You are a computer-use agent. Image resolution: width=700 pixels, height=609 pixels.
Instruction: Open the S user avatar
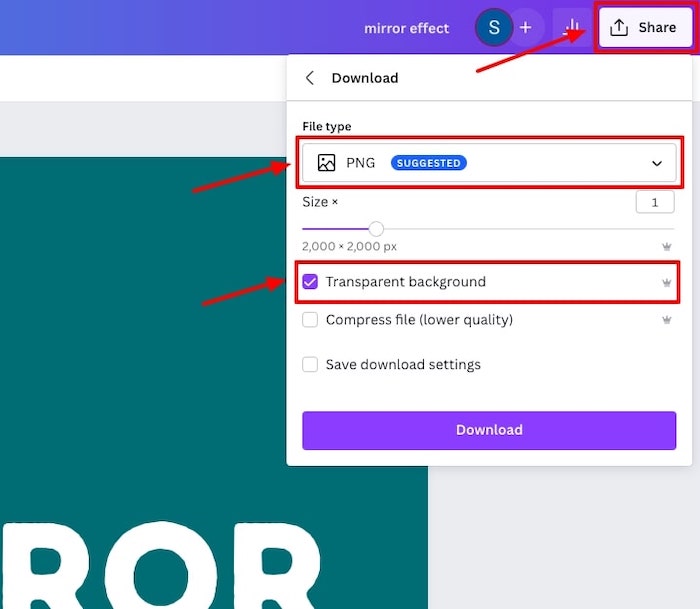[x=494, y=28]
